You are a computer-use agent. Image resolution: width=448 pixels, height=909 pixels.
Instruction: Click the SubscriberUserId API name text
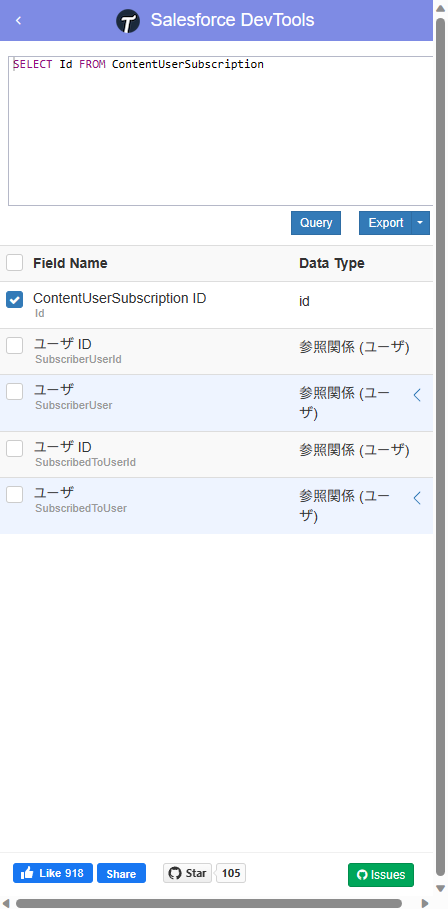pos(78,359)
